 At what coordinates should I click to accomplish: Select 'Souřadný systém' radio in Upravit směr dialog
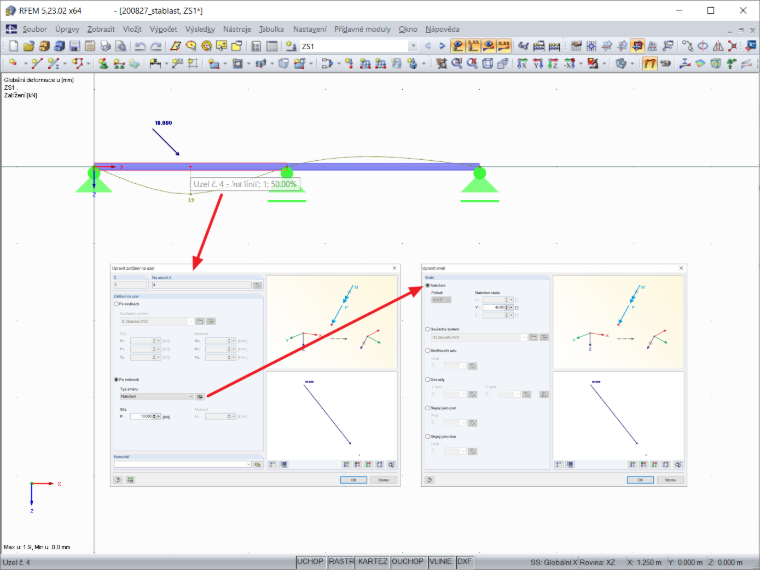pyautogui.click(x=428, y=329)
